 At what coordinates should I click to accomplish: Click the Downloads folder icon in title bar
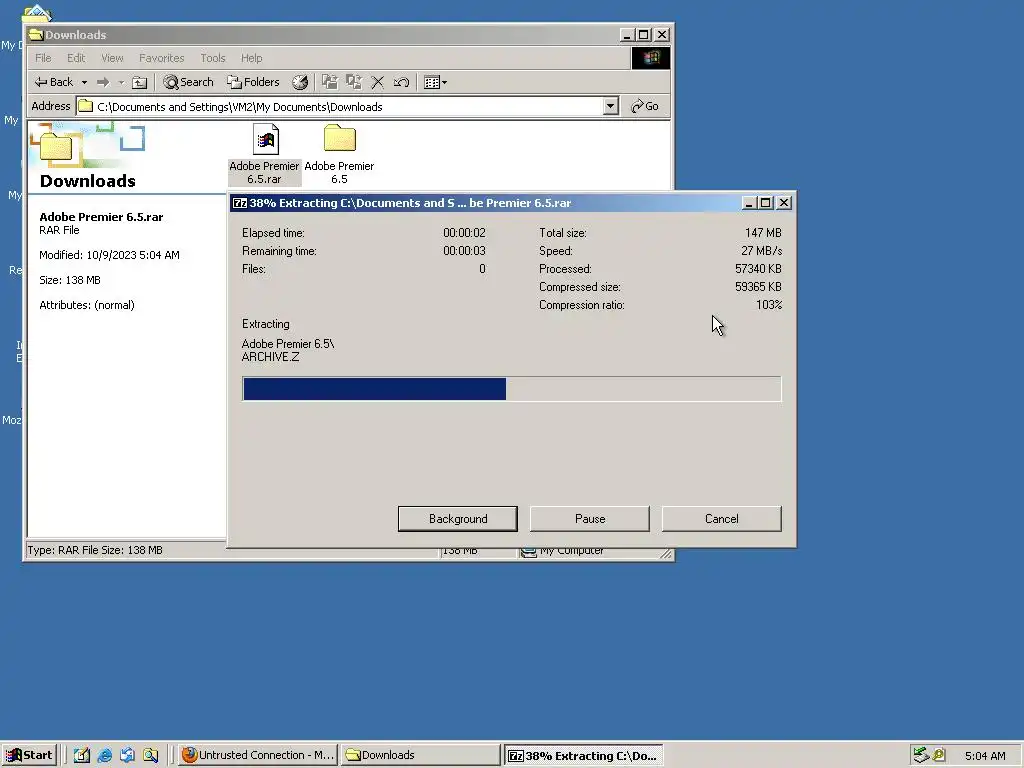pyautogui.click(x=37, y=35)
